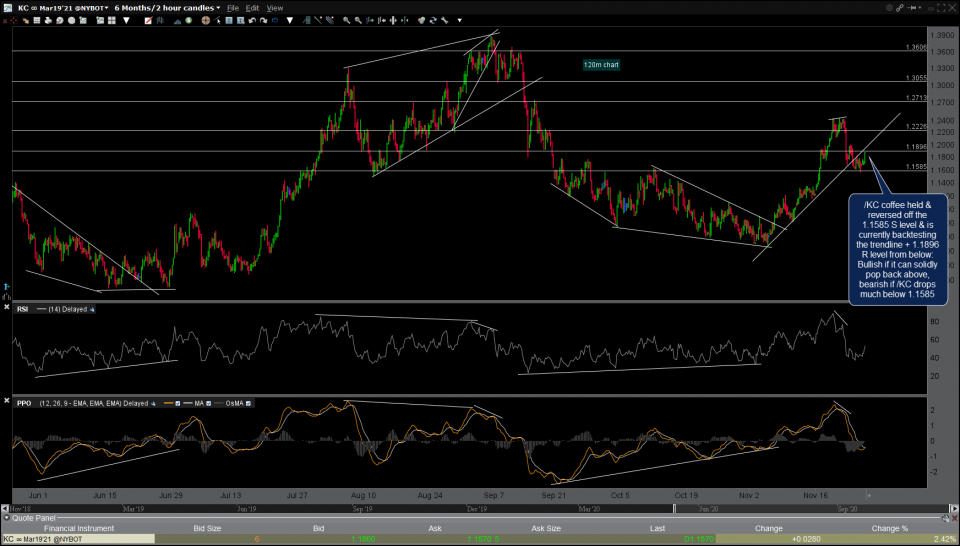This screenshot has width=960, height=546.
Task: Close the PPO indicator panel
Action: point(8,403)
